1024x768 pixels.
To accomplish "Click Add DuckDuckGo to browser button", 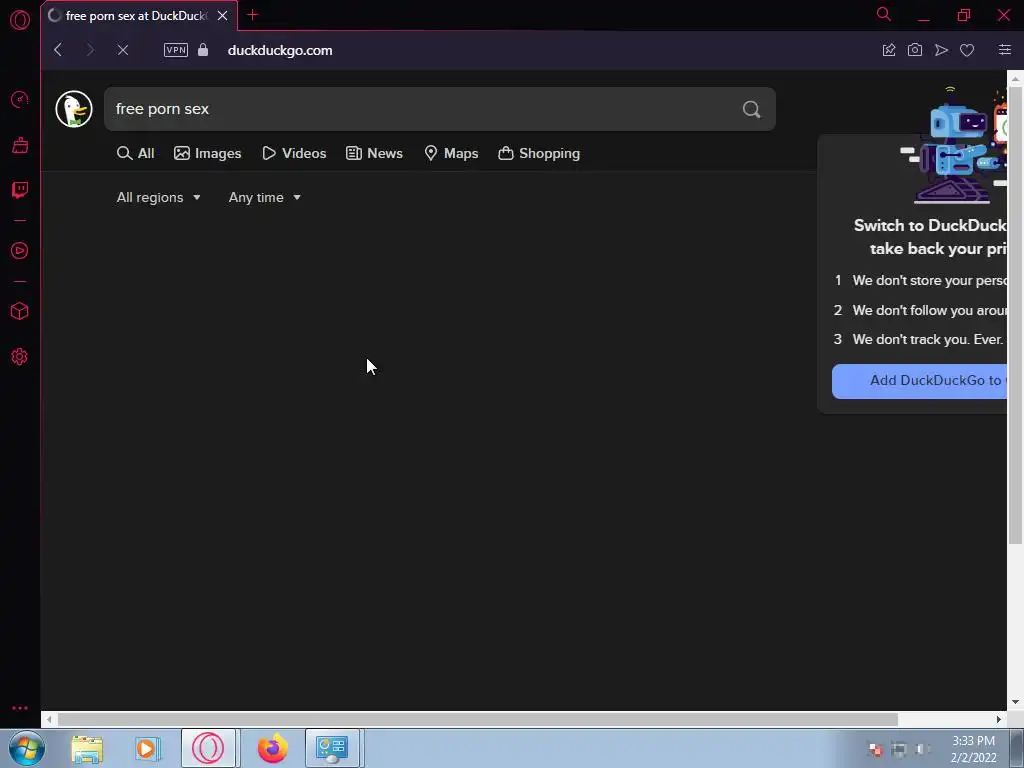I will pos(920,381).
